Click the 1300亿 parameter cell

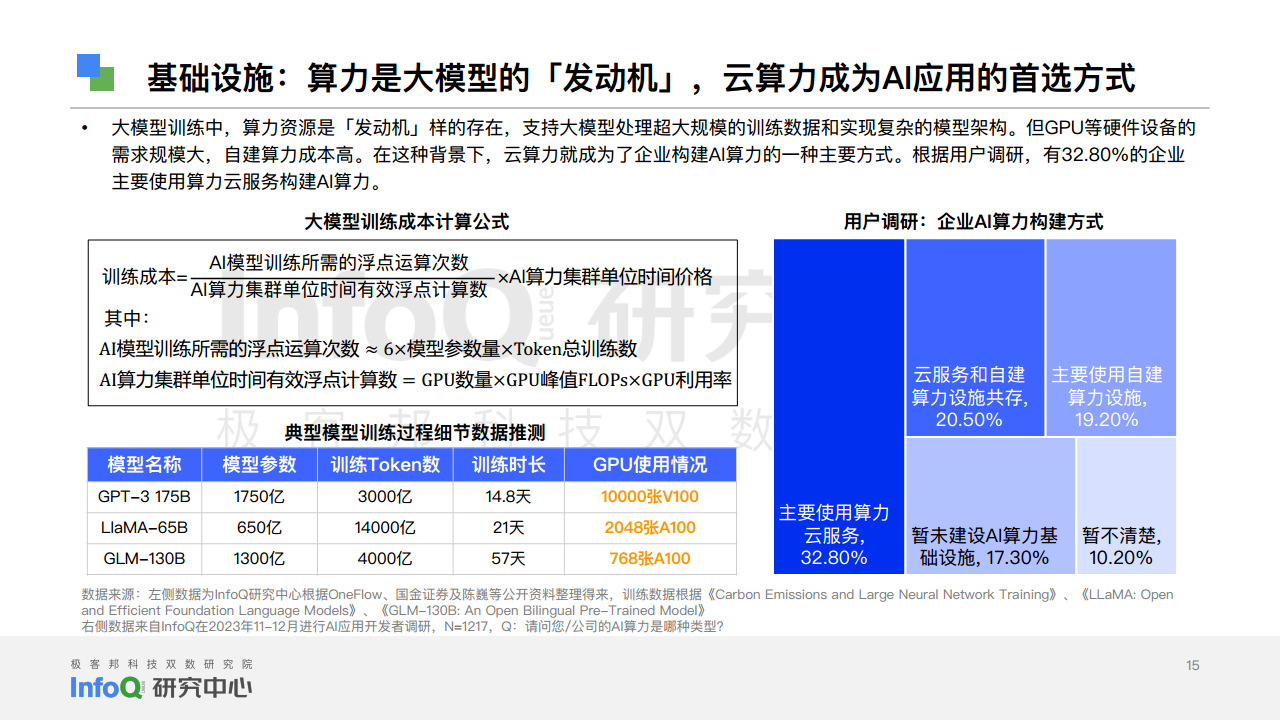tap(259, 559)
